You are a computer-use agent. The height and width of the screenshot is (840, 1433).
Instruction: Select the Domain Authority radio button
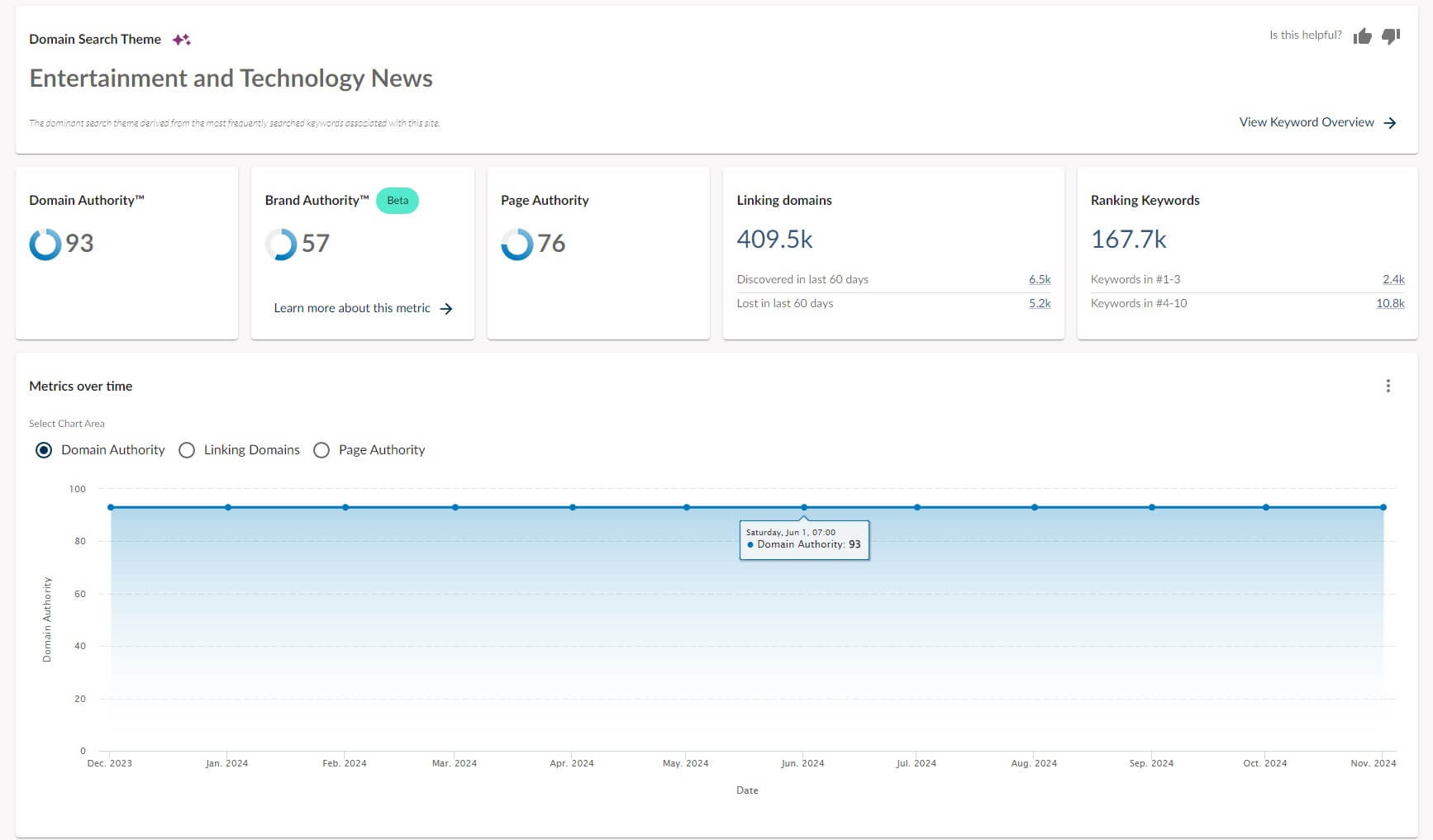[x=44, y=449]
